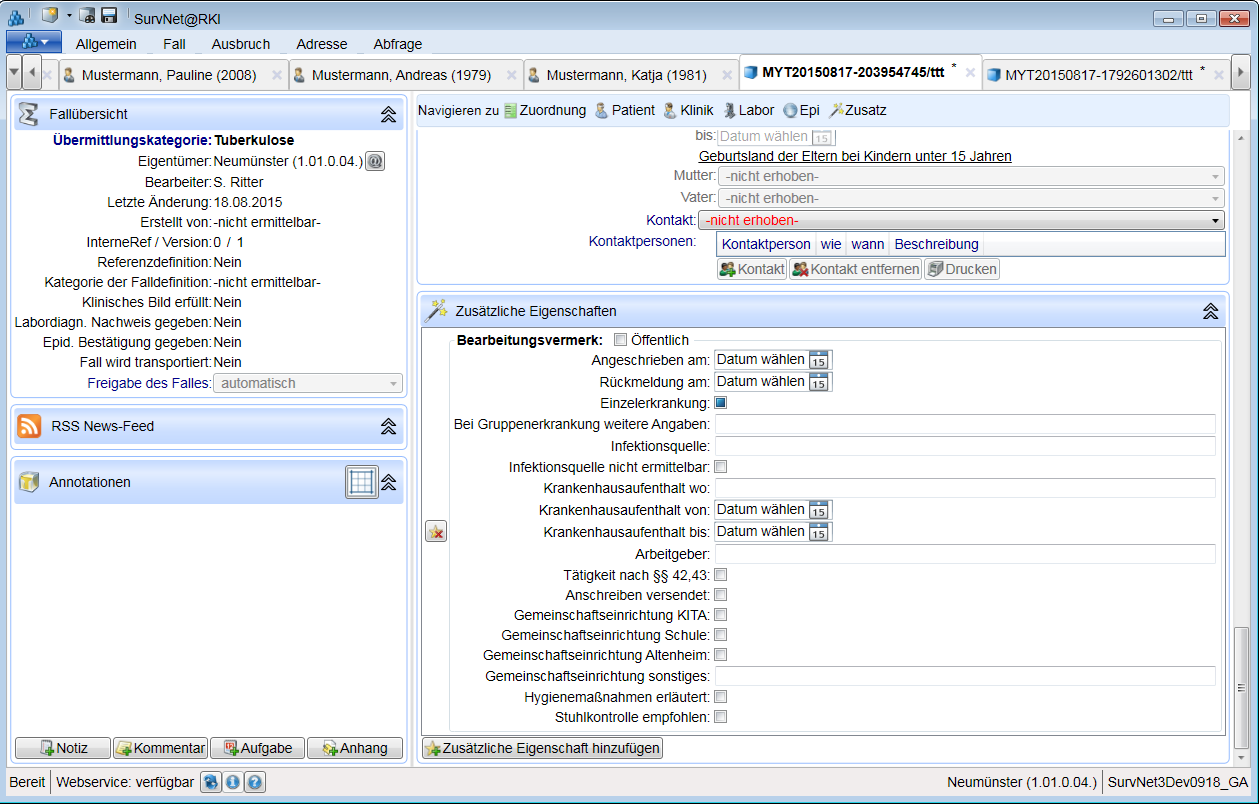
Task: Open the Ausbruch menu
Action: tap(240, 44)
